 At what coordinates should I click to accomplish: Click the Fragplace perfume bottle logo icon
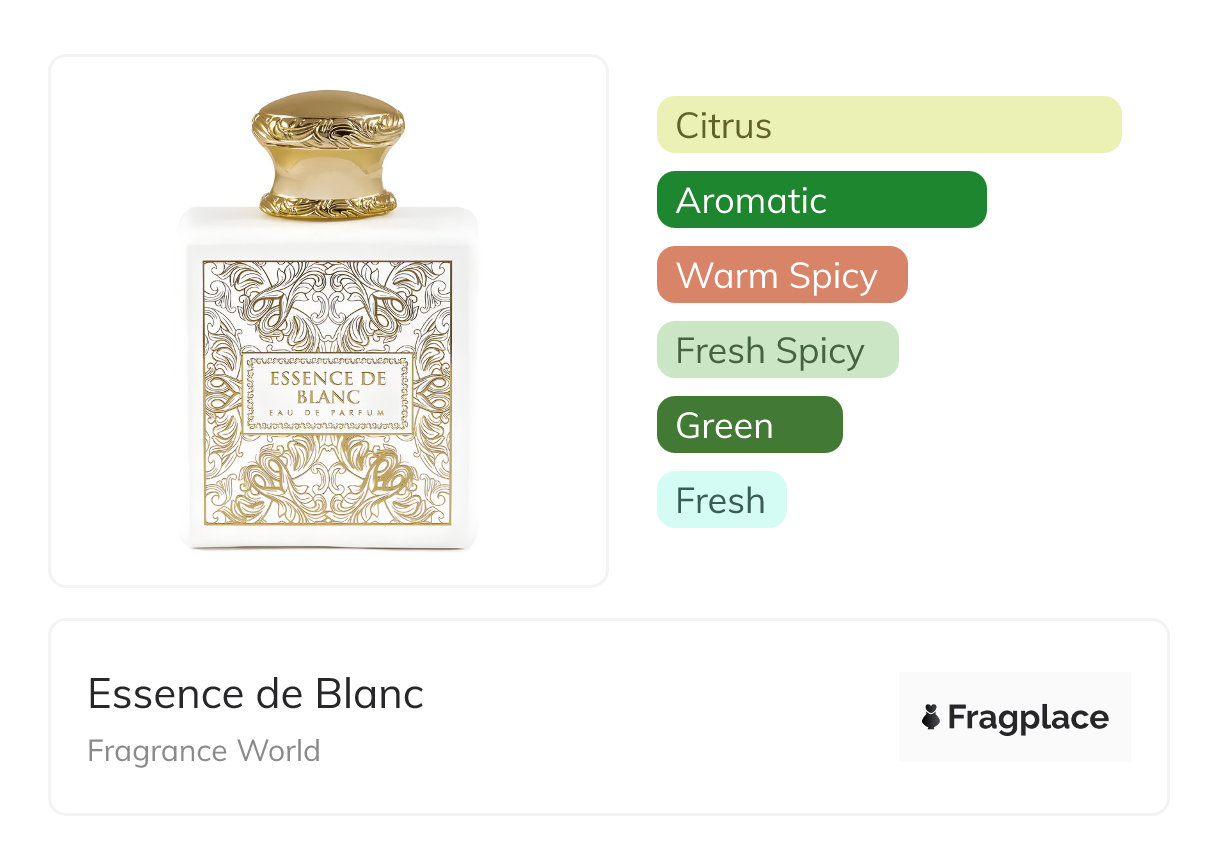pyautogui.click(x=931, y=717)
